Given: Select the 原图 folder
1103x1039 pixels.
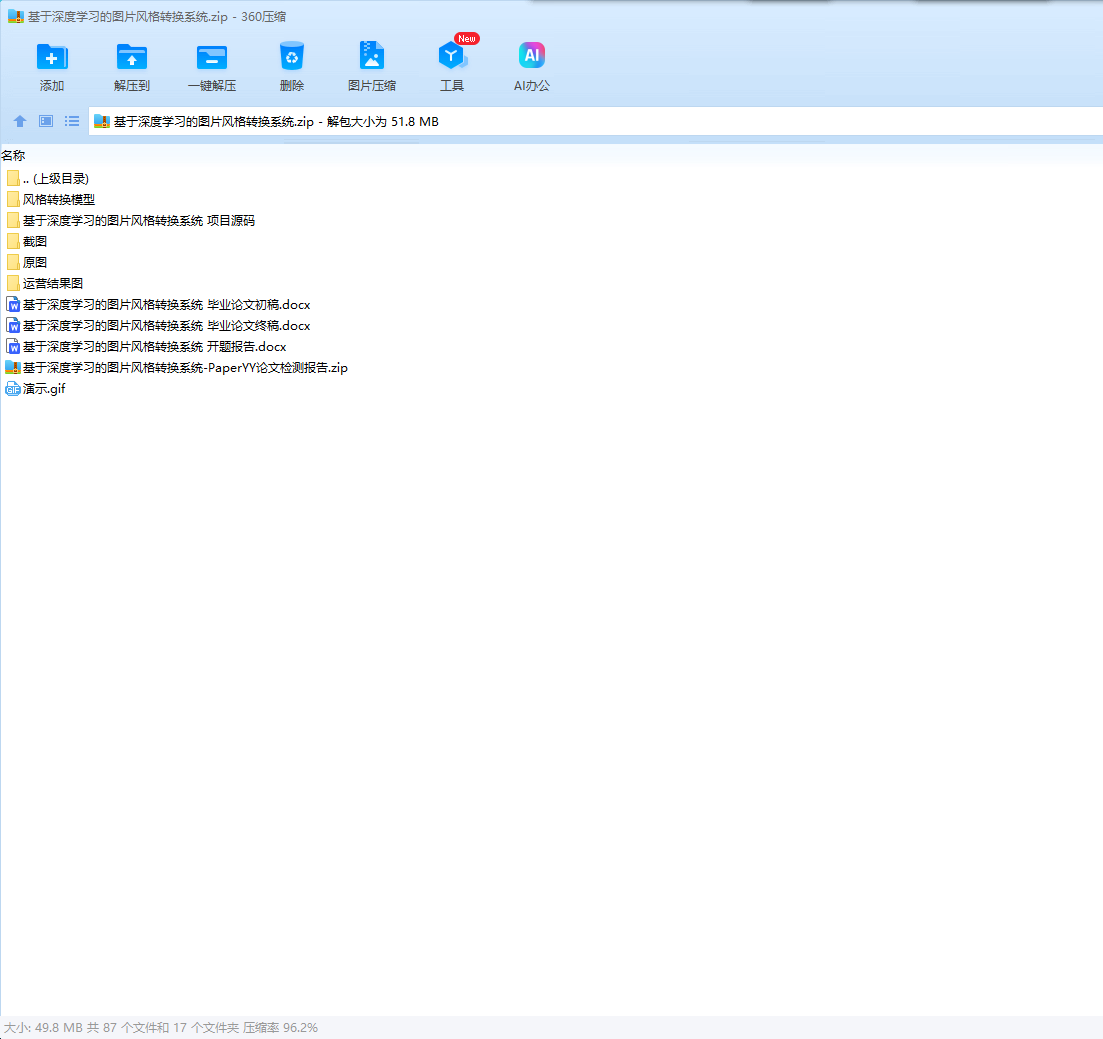Looking at the screenshot, I should point(27,263).
